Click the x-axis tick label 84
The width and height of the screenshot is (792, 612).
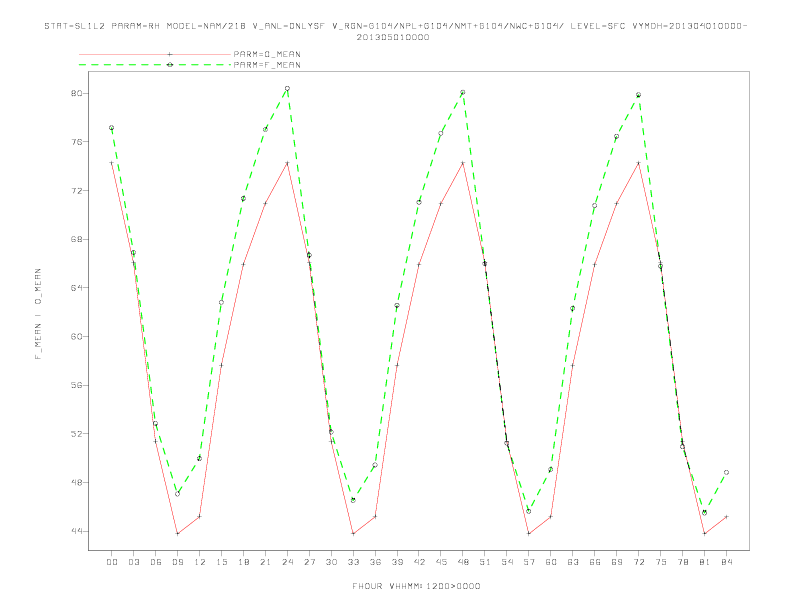(x=726, y=562)
